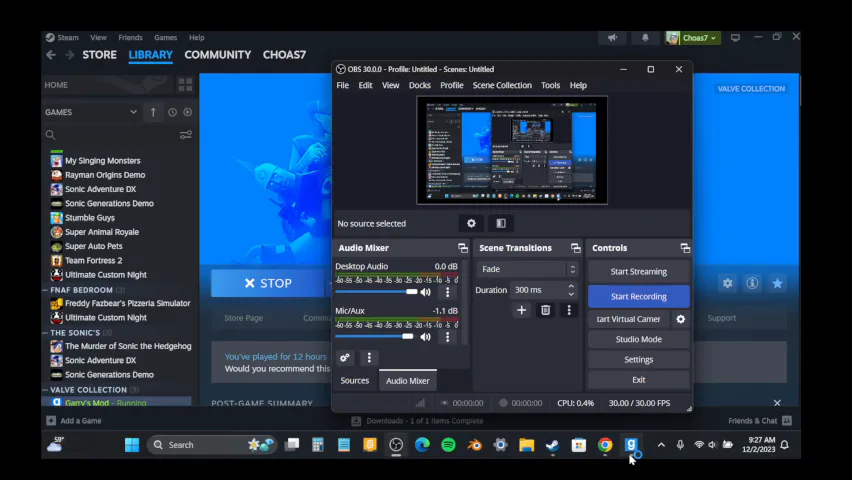
Task: Open the OBS Edit menu
Action: (x=365, y=85)
